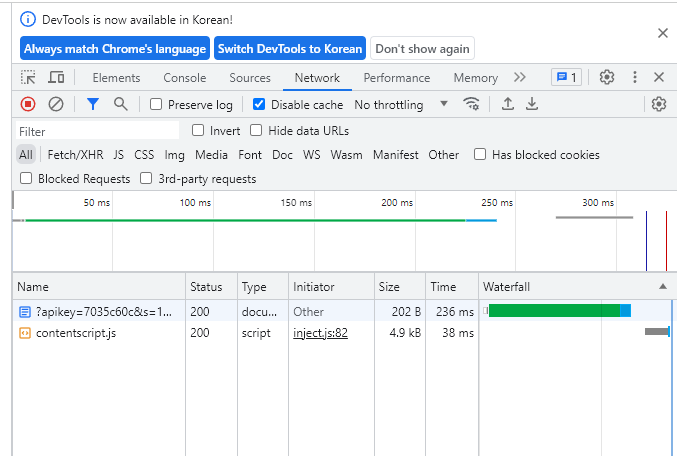Stop recording the network log
Screen dimensions: 677x456
(x=28, y=104)
